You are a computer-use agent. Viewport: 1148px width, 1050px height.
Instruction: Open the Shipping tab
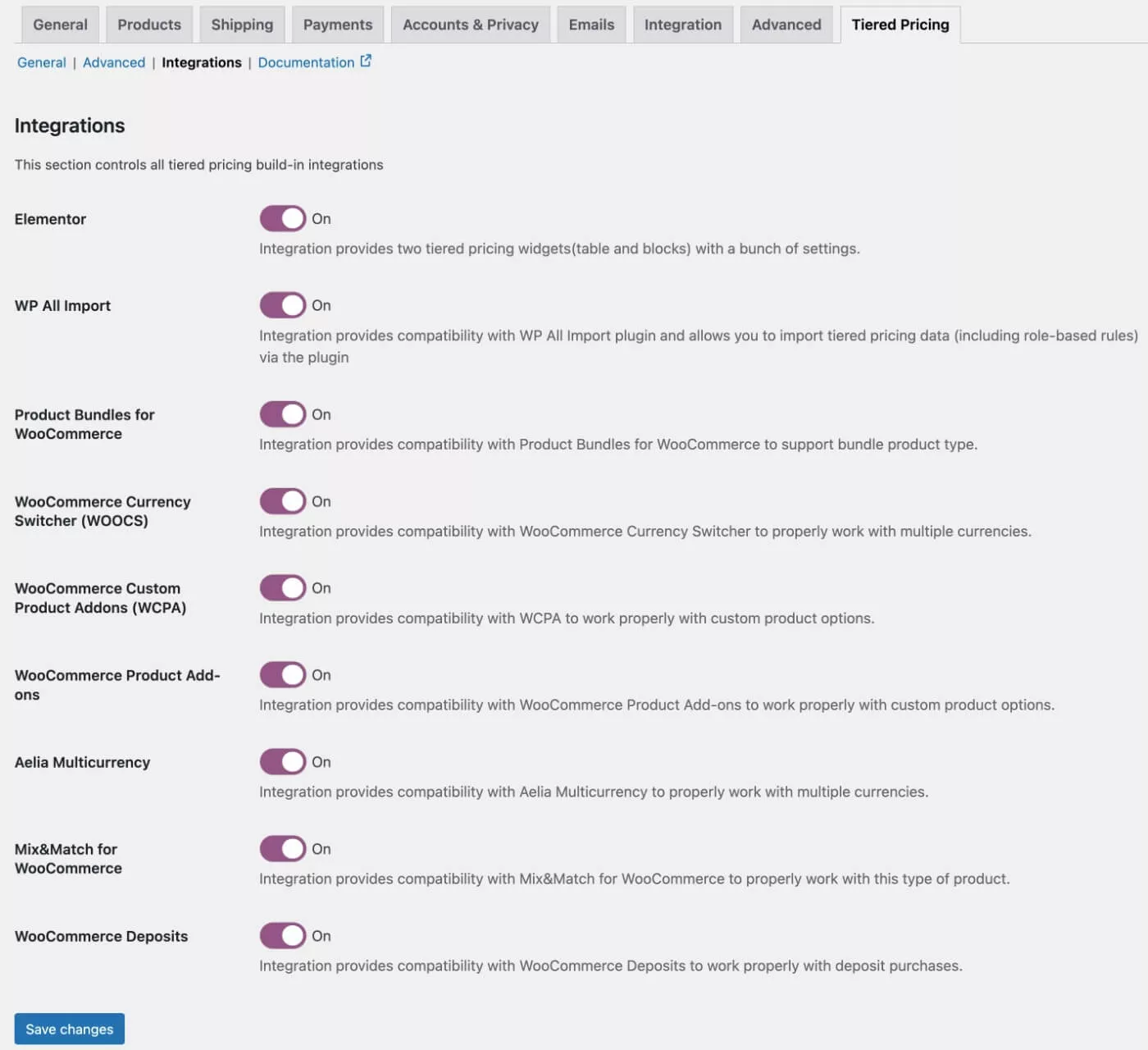coord(242,25)
